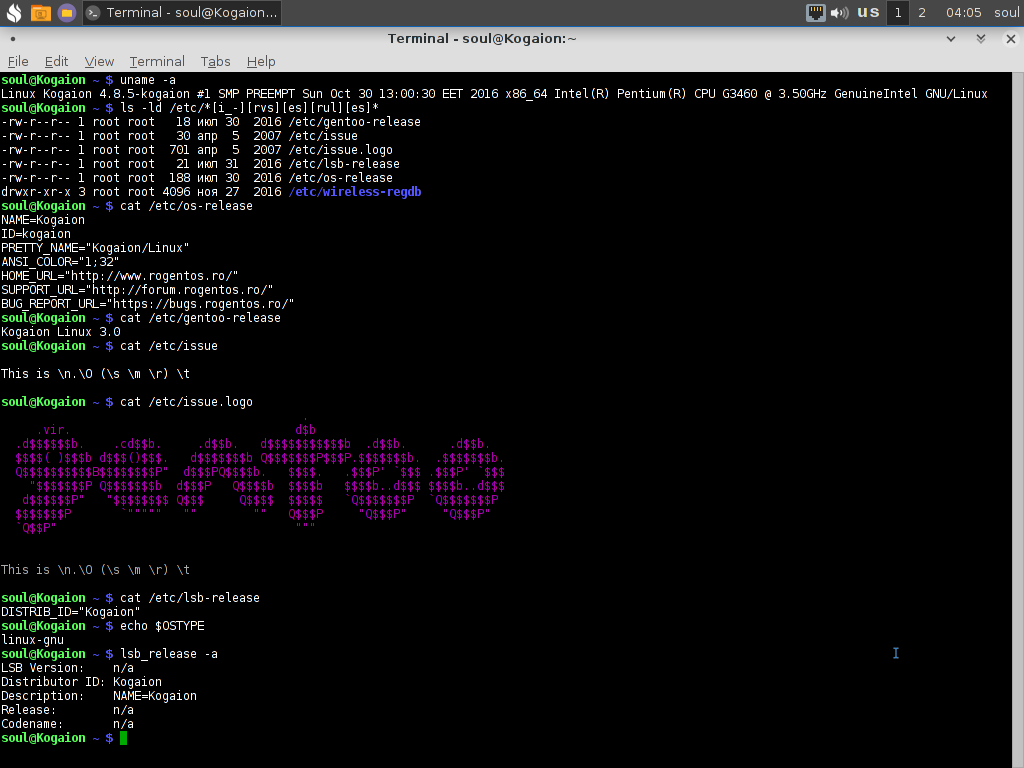The width and height of the screenshot is (1024, 768).
Task: Launch the orange file manager panel icon
Action: point(40,12)
